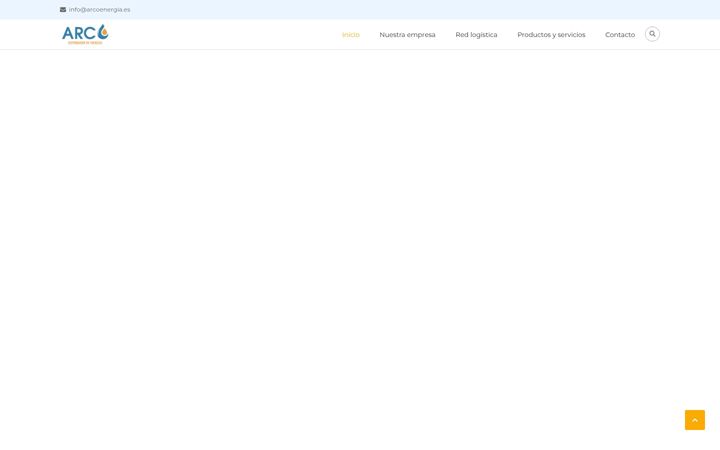Open the Red logística menu item
This screenshot has width=720, height=450.
476,35
